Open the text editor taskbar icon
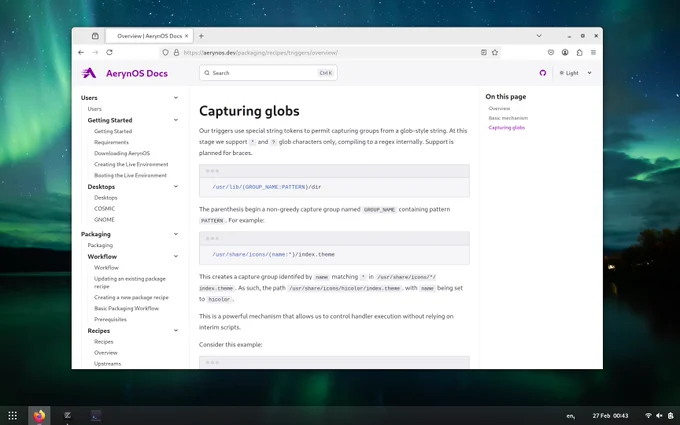The width and height of the screenshot is (680, 425). (67, 415)
